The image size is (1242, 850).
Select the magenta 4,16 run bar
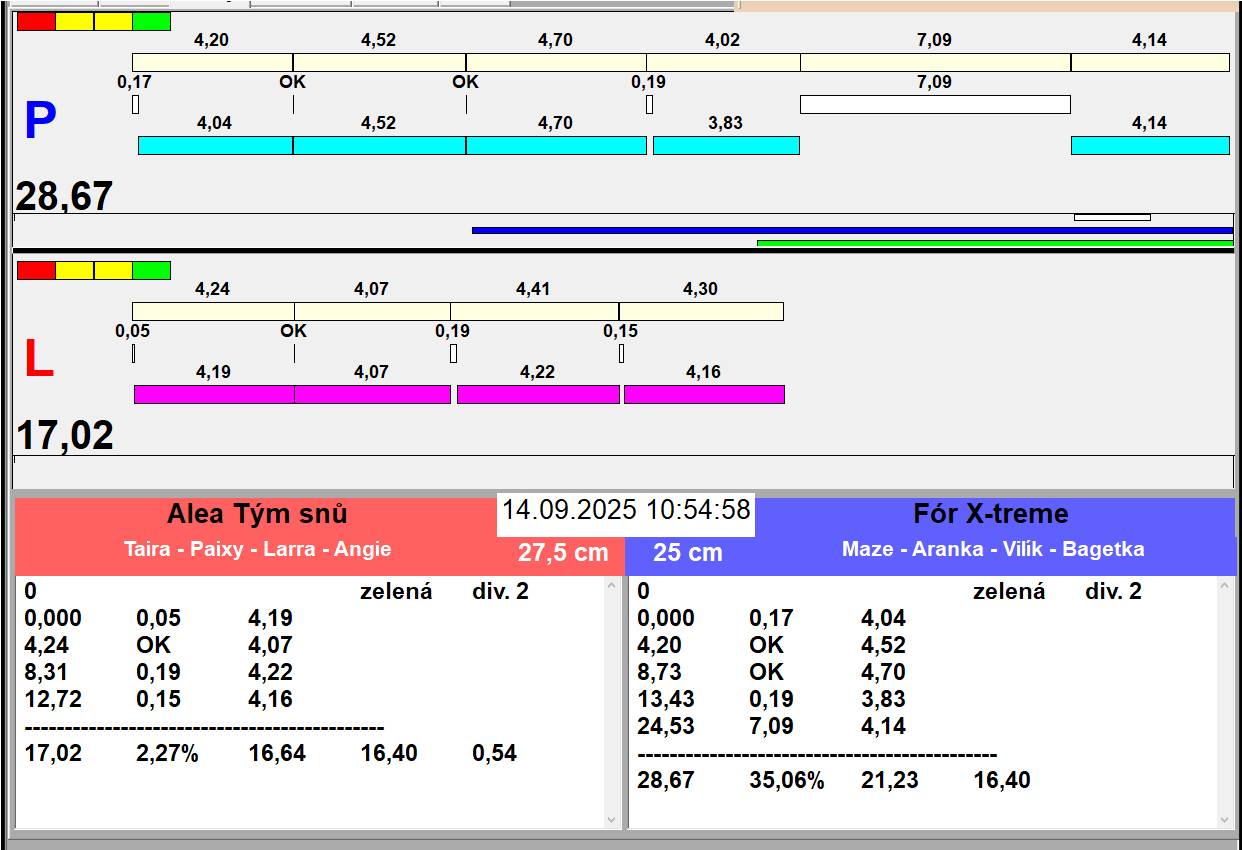(x=704, y=394)
